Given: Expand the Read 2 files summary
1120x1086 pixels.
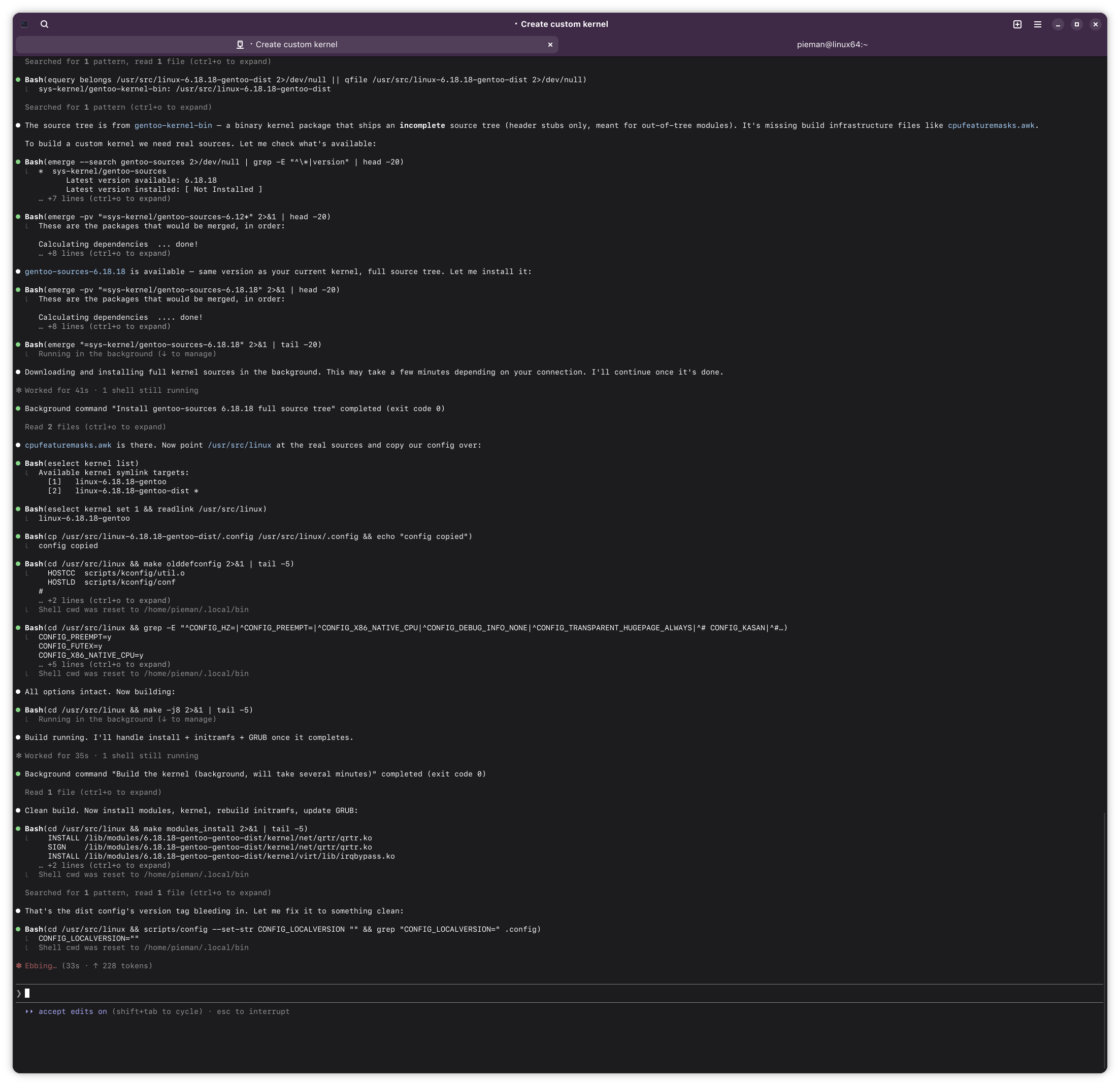Looking at the screenshot, I should (95, 427).
